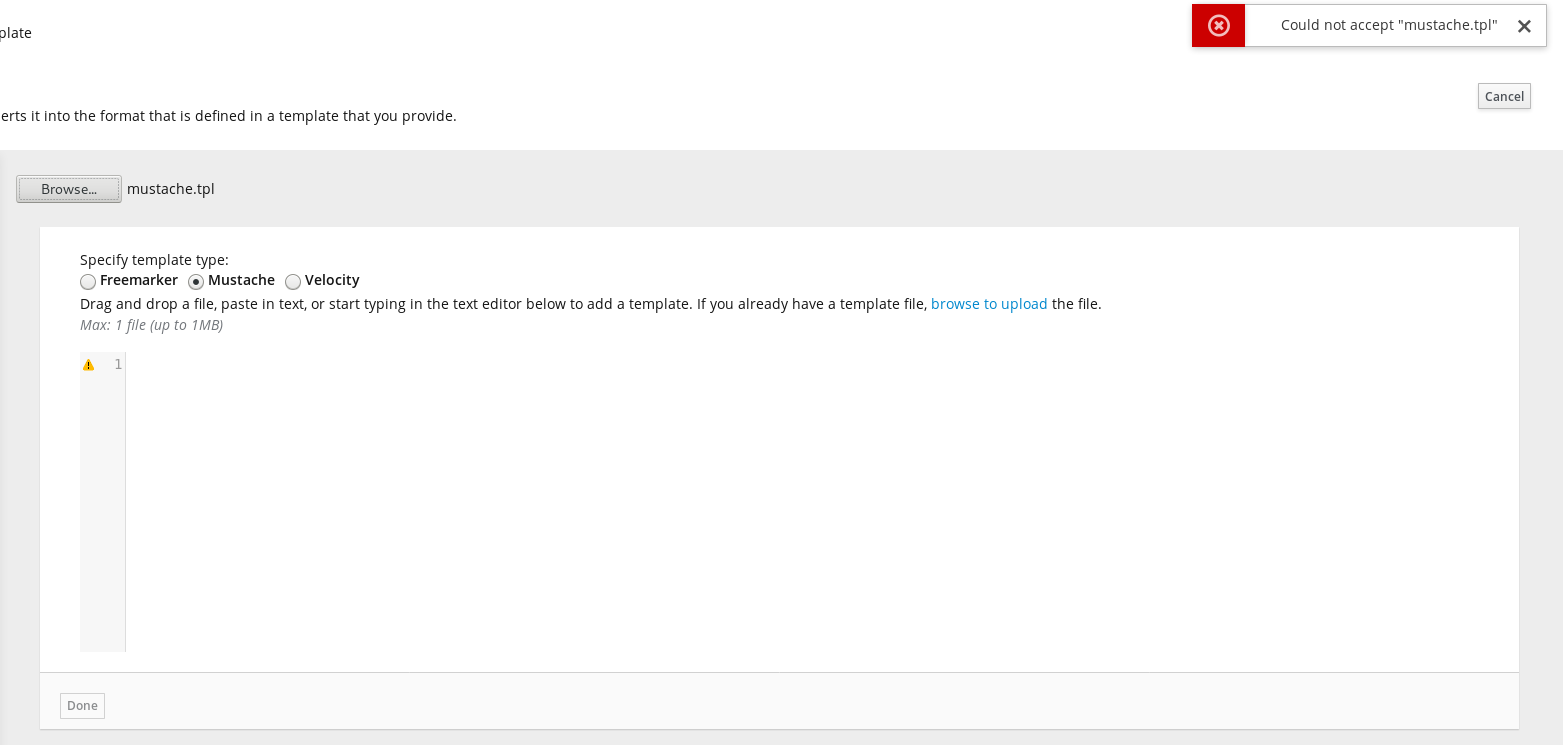Select the Freemarker template type

pos(88,281)
